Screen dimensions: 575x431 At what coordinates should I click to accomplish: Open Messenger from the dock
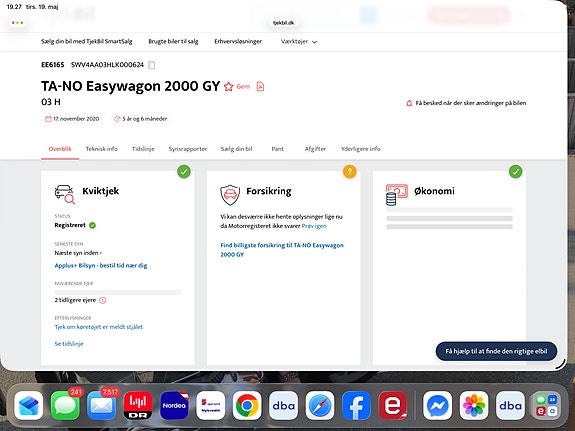[x=437, y=405]
